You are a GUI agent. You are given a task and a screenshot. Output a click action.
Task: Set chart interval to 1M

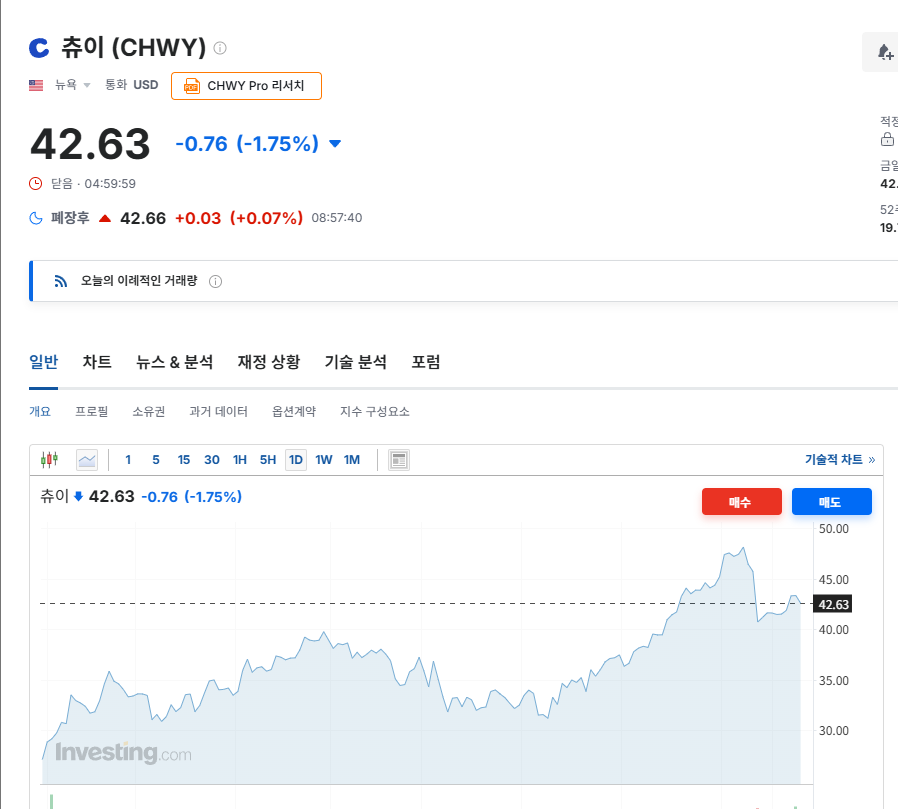click(352, 460)
